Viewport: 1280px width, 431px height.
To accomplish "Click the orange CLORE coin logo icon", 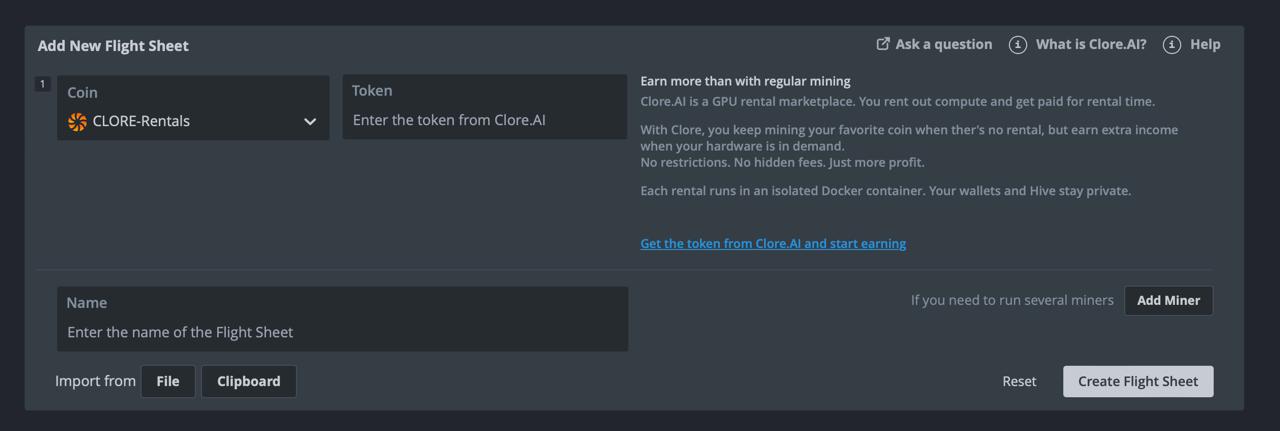I will [x=77, y=122].
